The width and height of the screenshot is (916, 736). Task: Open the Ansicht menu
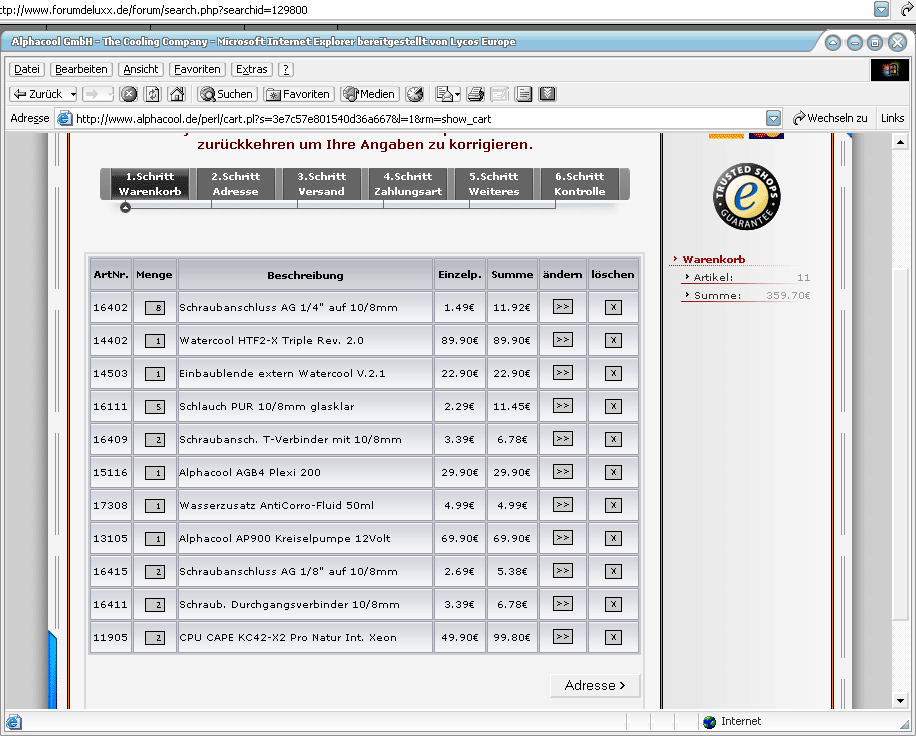[141, 70]
